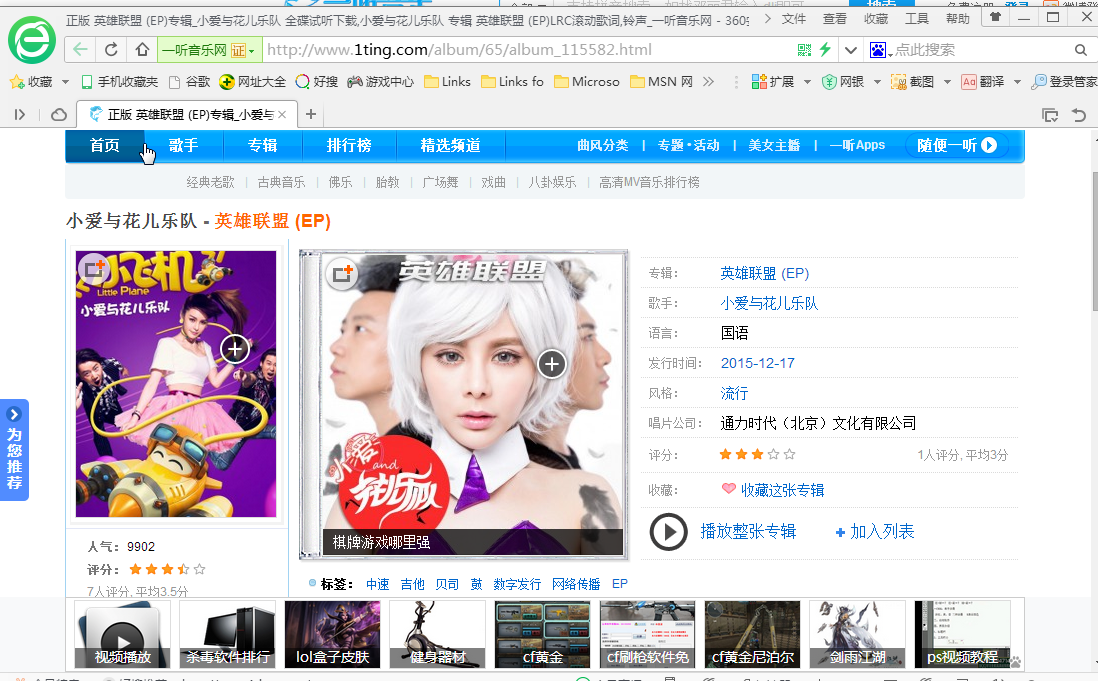Go to the 首页 navigation tab
Screen dimensions: 1098x681
pos(105,146)
